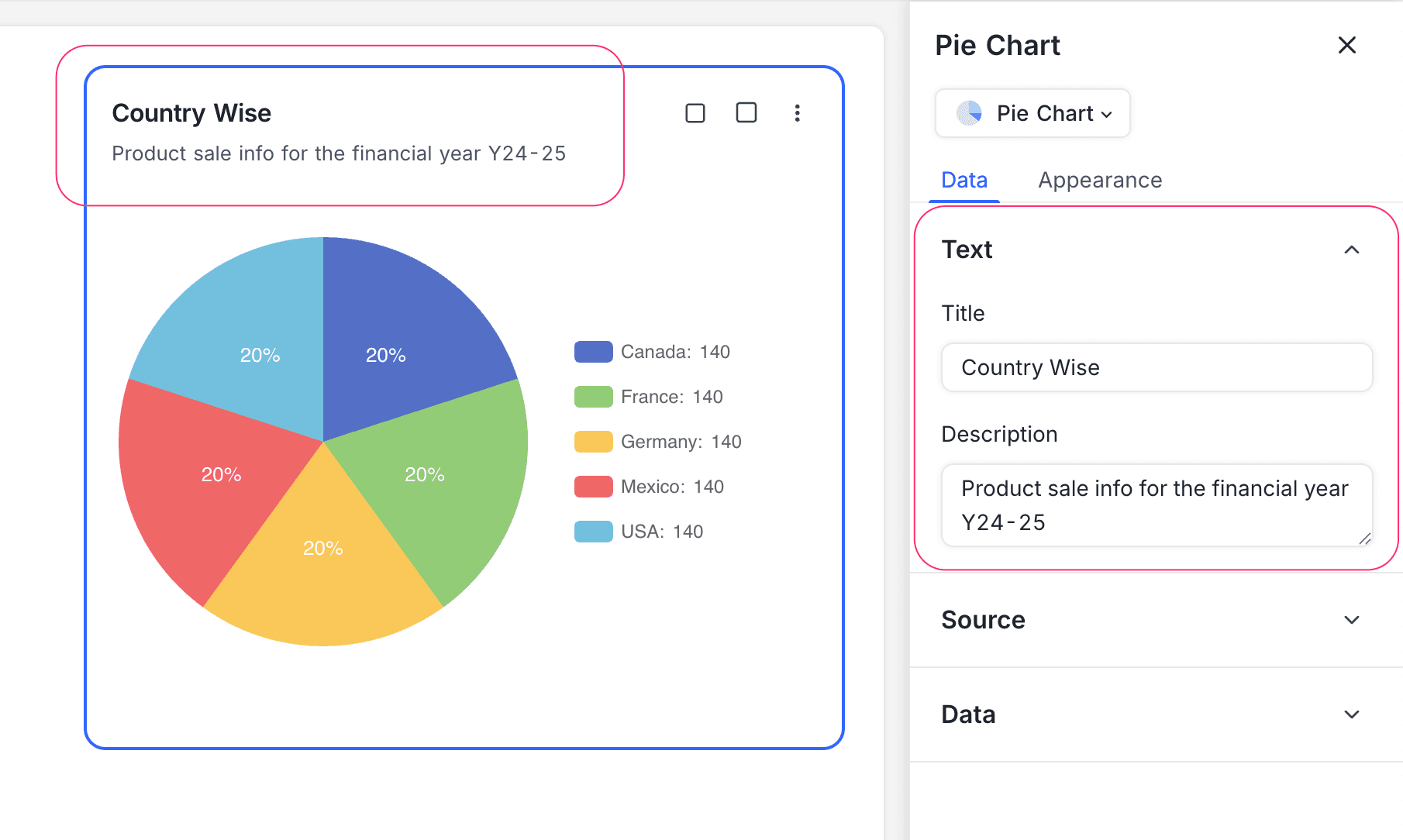Toggle France series in the legend

click(650, 397)
